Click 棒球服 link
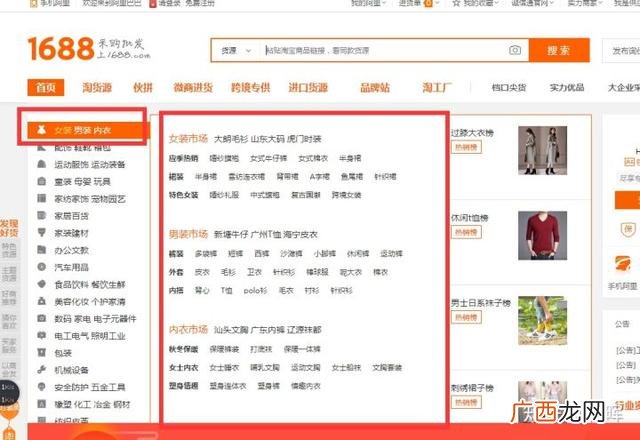Viewport: 640px width, 440px height. 317,272
